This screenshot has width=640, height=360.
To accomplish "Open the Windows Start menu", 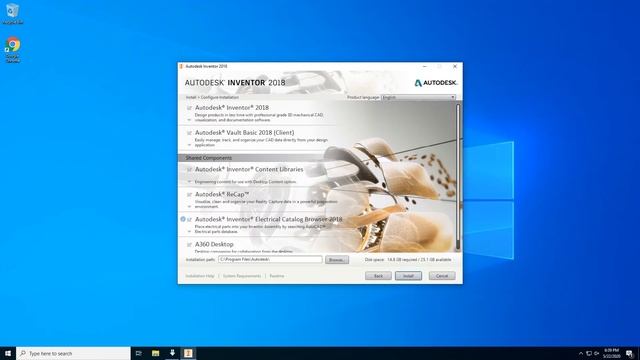I will 8,353.
